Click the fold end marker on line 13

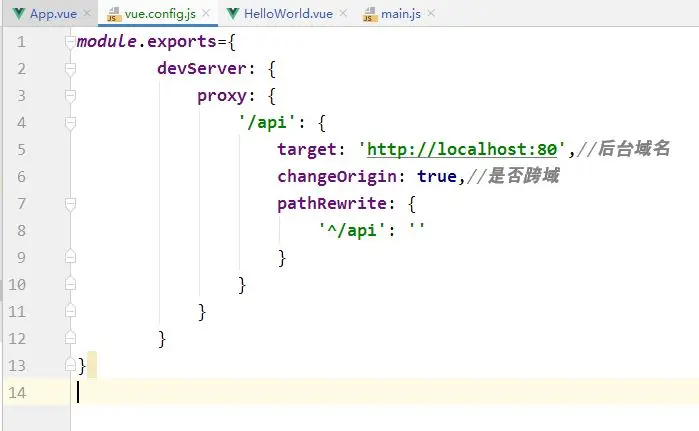pos(70,365)
